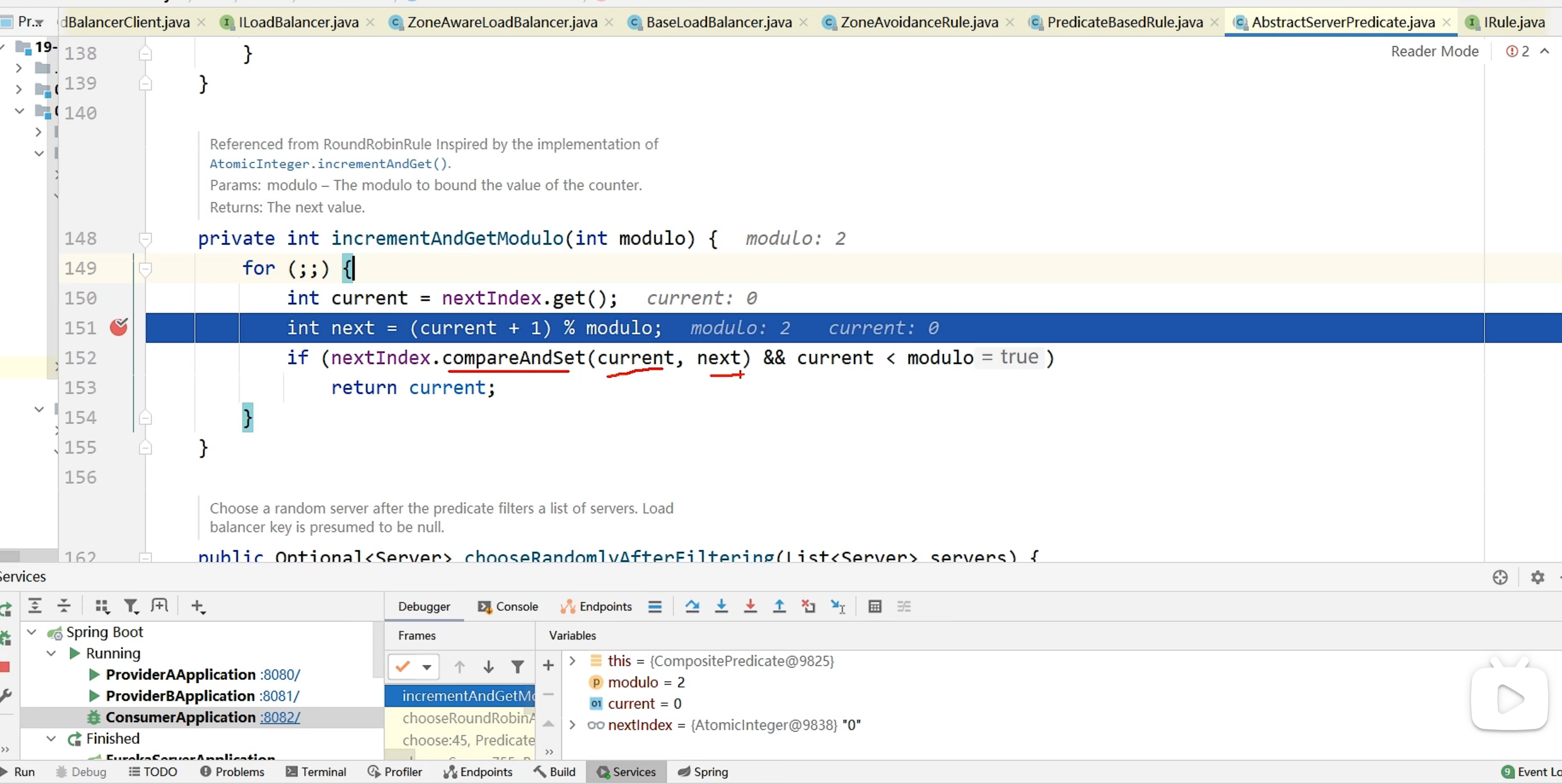The width and height of the screenshot is (1562, 784).
Task: Click the target crosshair icon in Services
Action: (x=1499, y=577)
